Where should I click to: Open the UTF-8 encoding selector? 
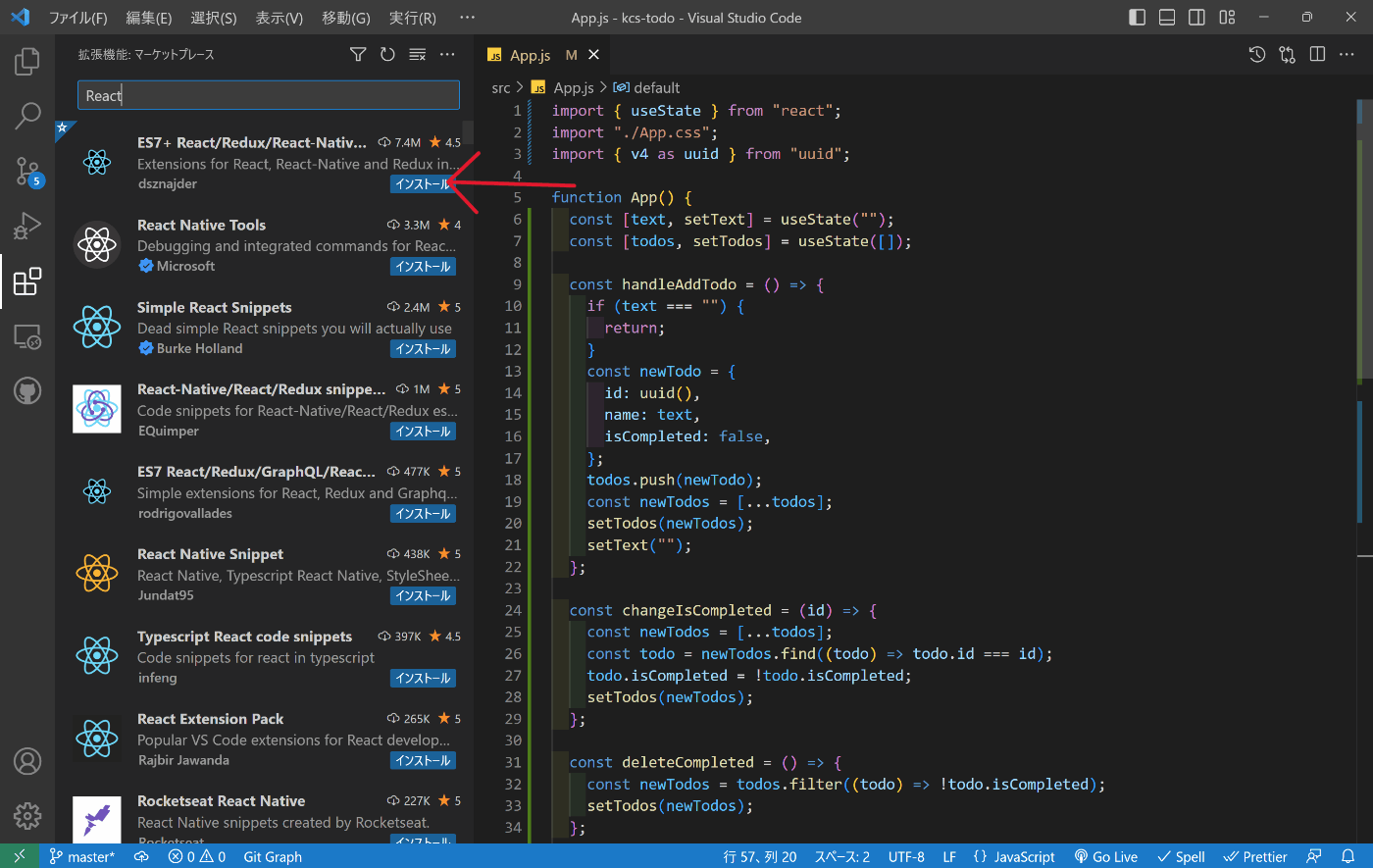(905, 856)
